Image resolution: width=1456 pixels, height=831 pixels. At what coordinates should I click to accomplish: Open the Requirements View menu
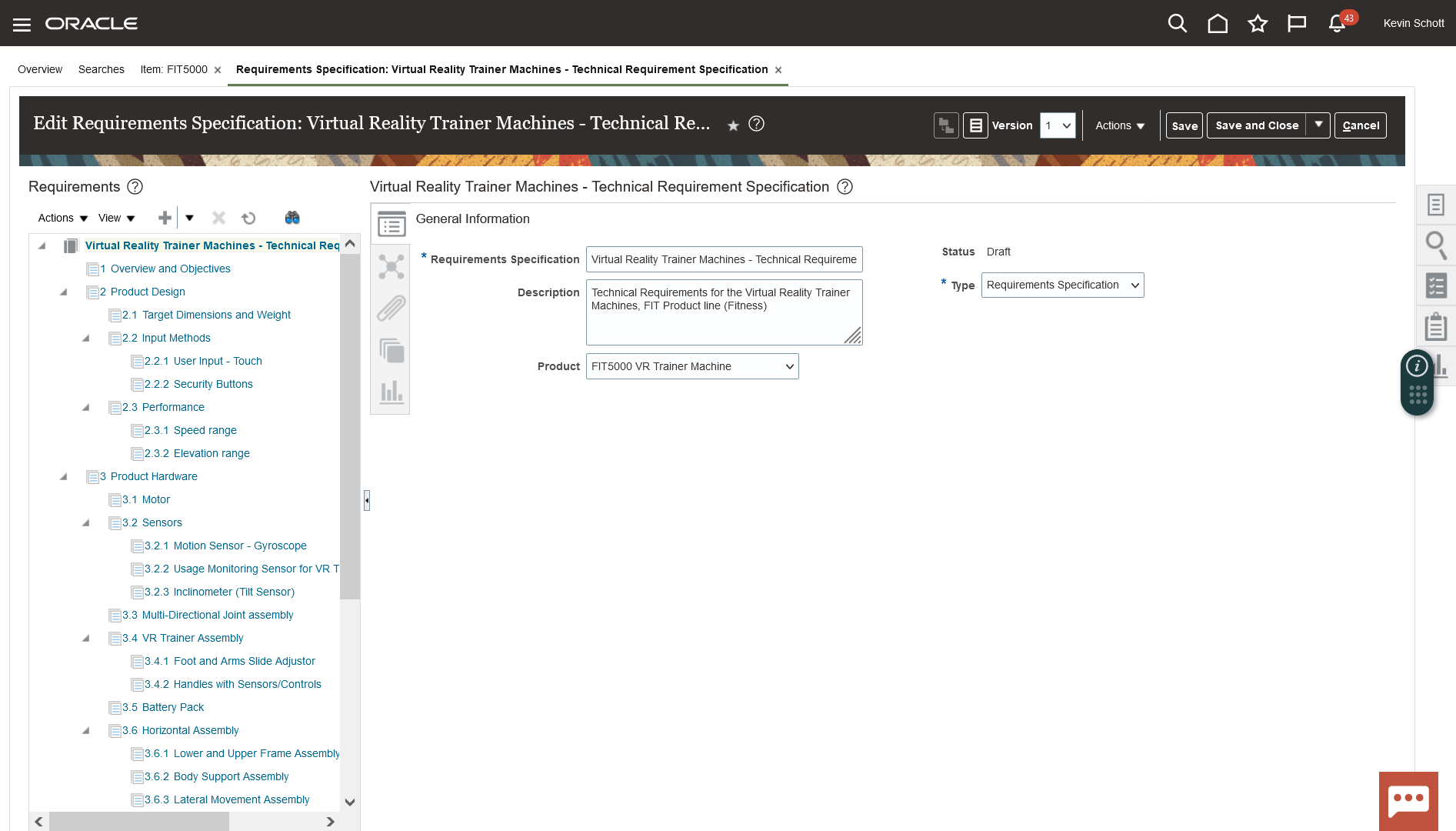[x=117, y=218]
